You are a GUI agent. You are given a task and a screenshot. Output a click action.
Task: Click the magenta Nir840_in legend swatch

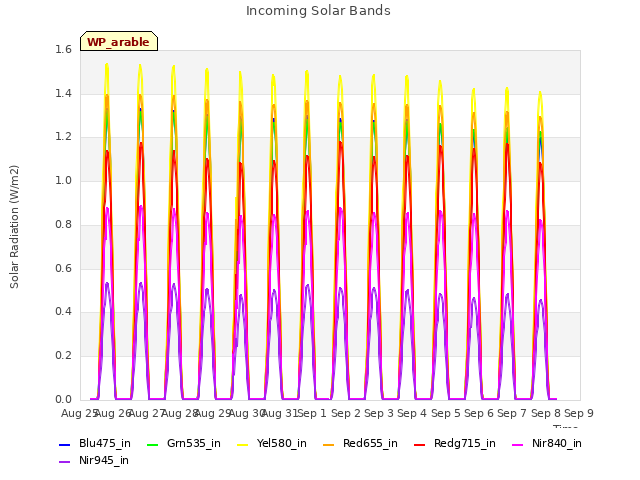tap(518, 444)
